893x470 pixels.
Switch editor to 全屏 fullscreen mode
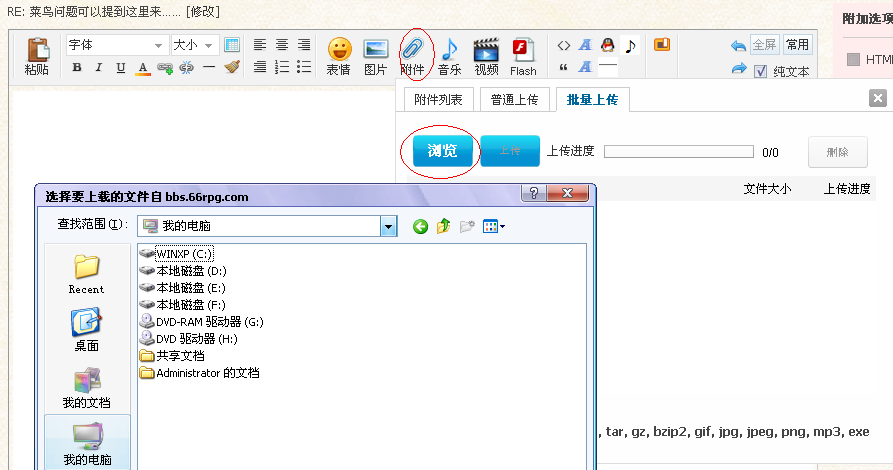pos(764,45)
